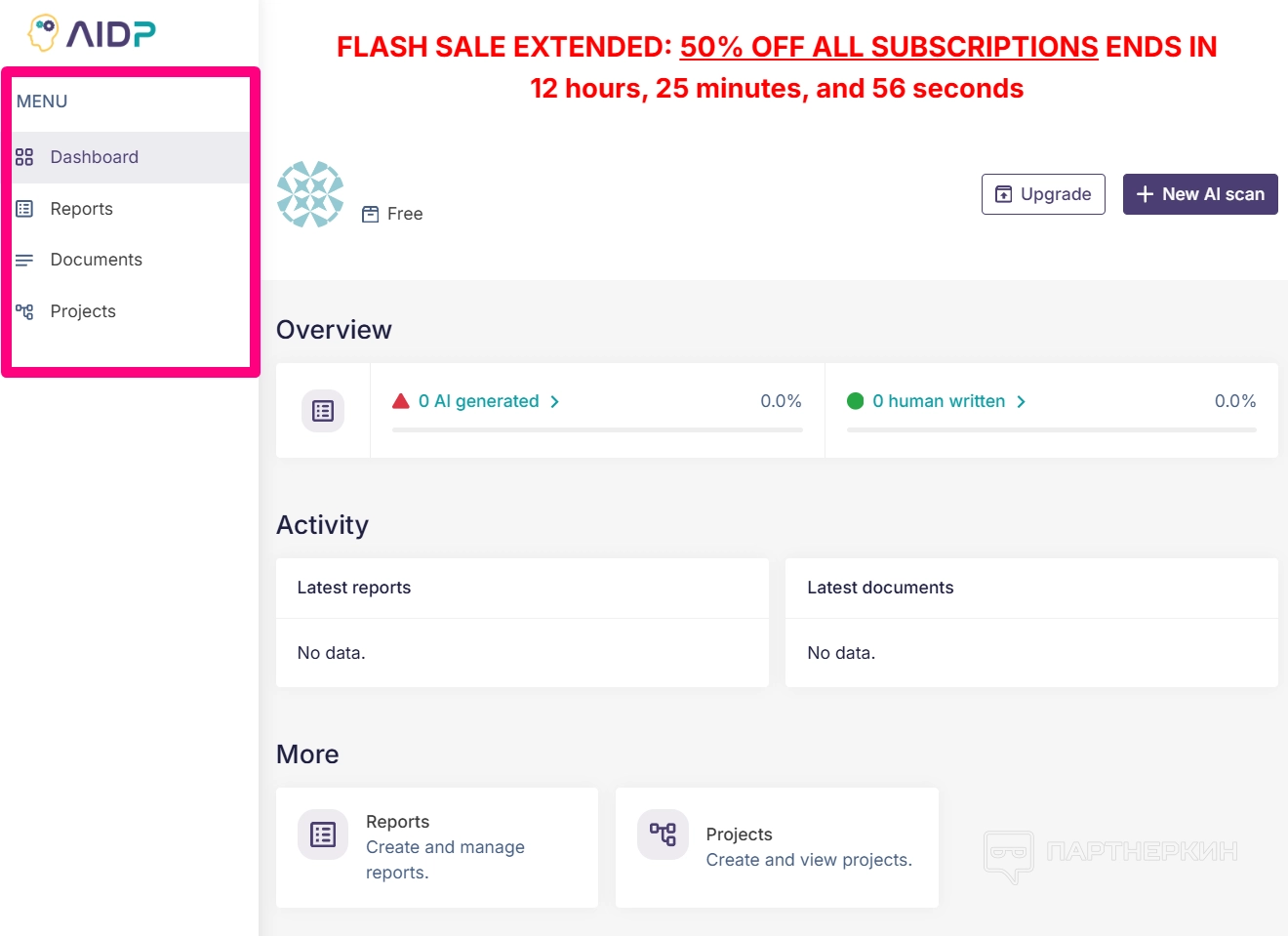Click the Projects tree icon in sidebar

tap(24, 311)
